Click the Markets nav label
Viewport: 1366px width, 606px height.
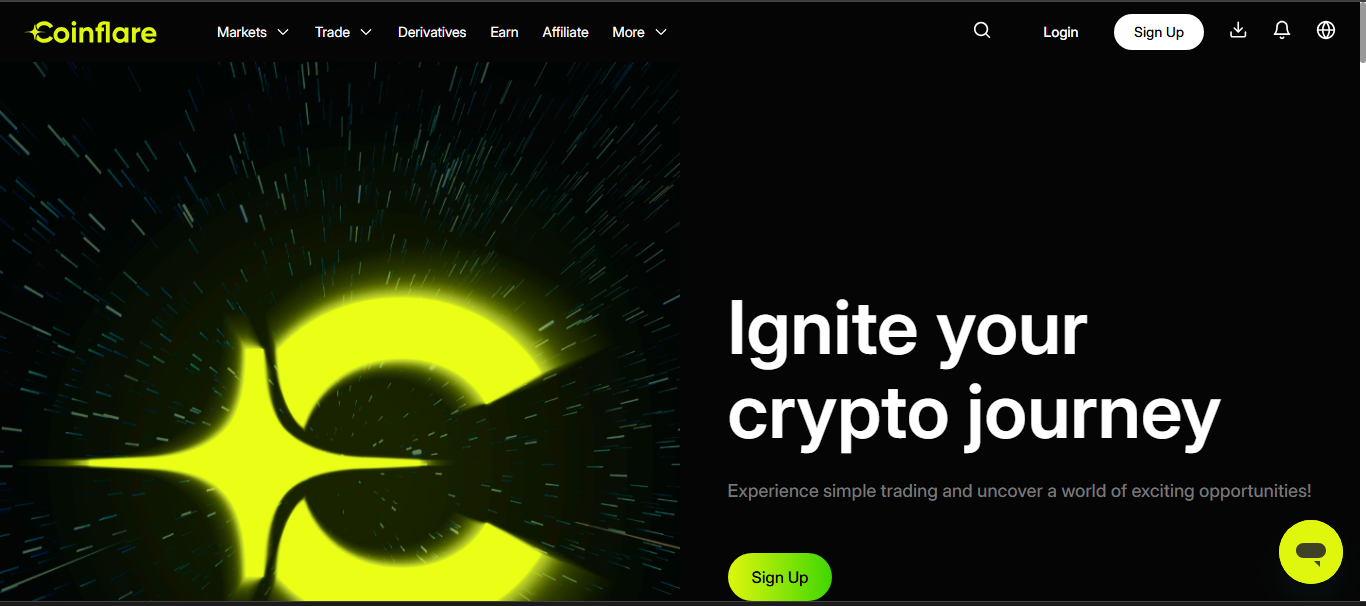[242, 32]
